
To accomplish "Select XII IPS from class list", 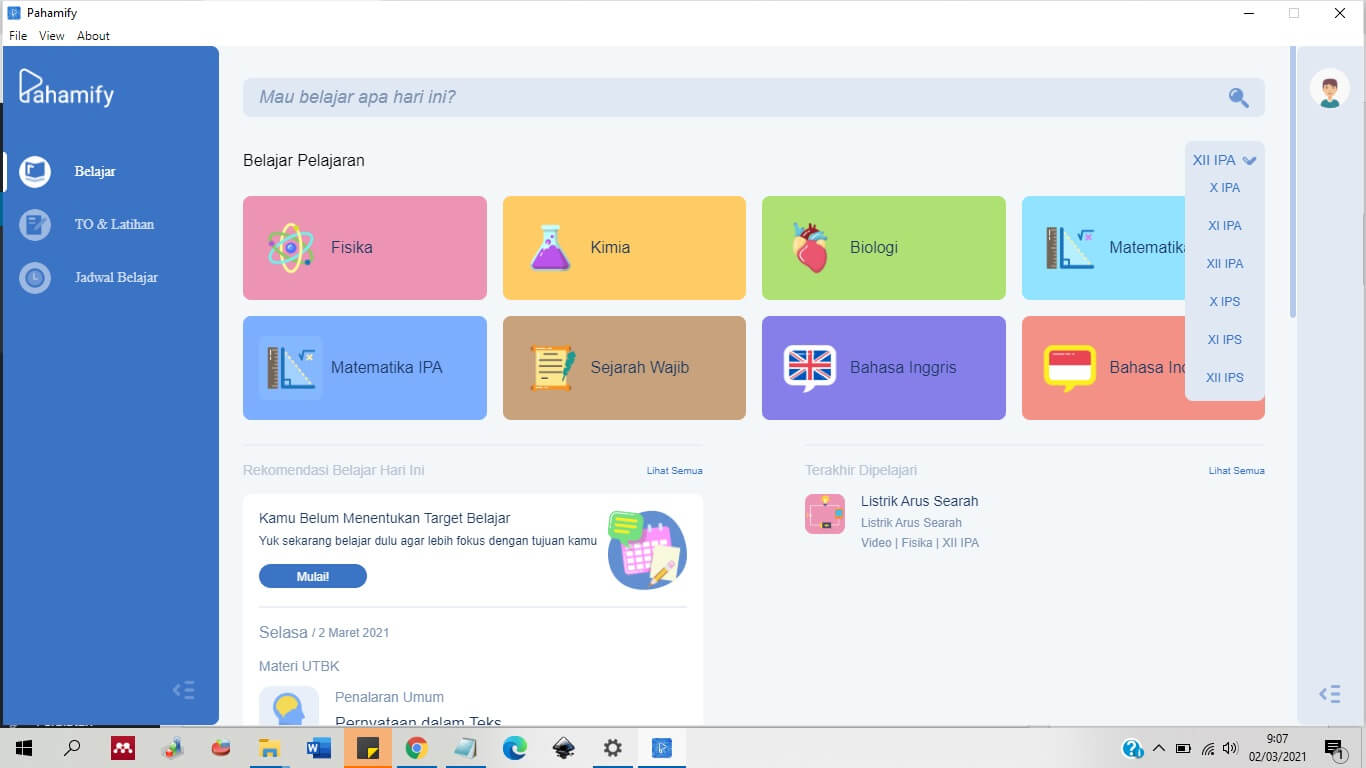I will (x=1224, y=377).
